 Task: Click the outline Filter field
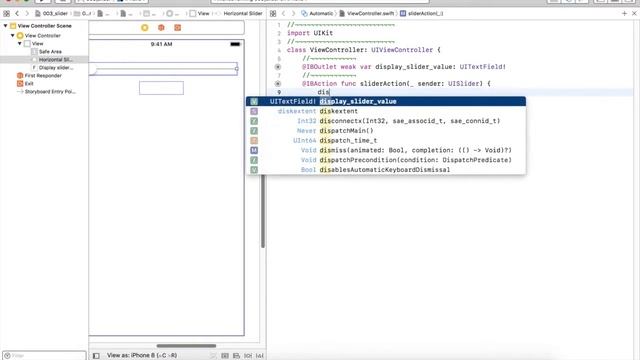(44, 356)
